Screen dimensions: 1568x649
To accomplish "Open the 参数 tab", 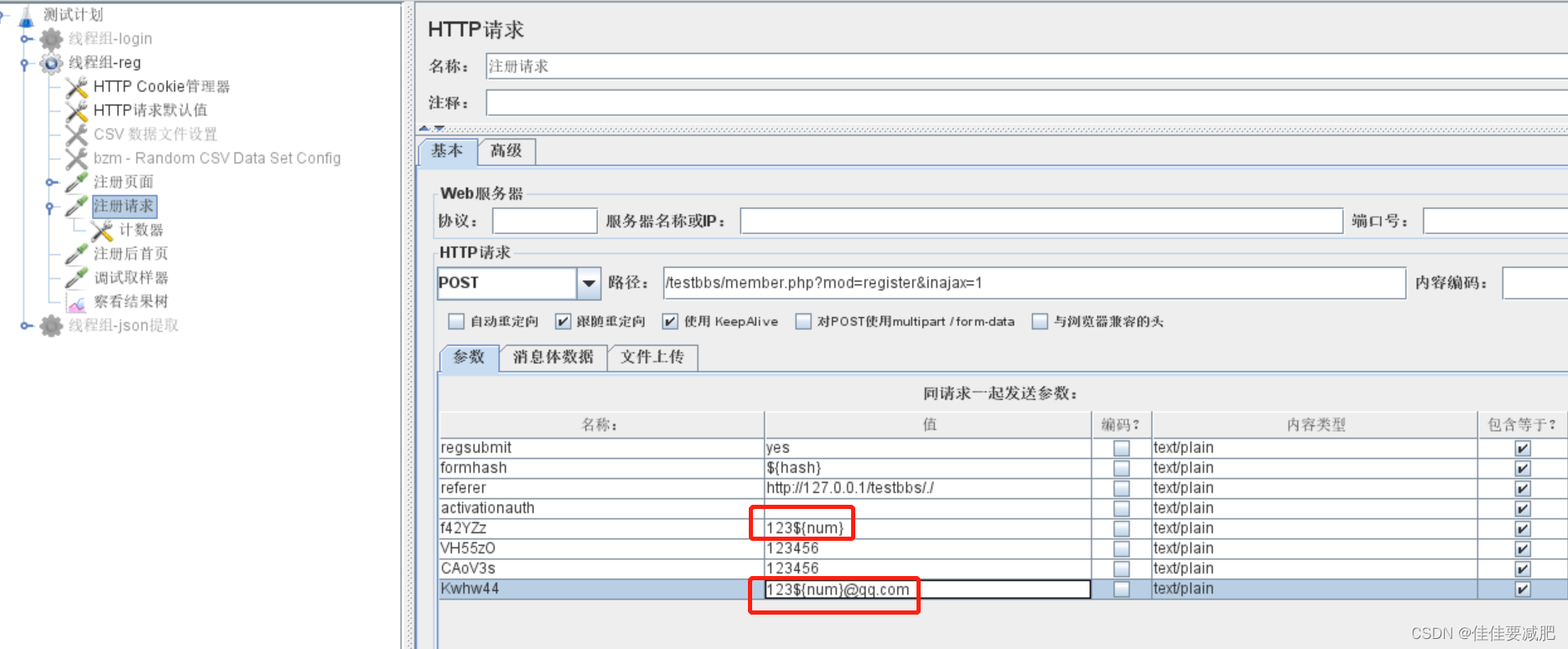I will pyautogui.click(x=469, y=357).
